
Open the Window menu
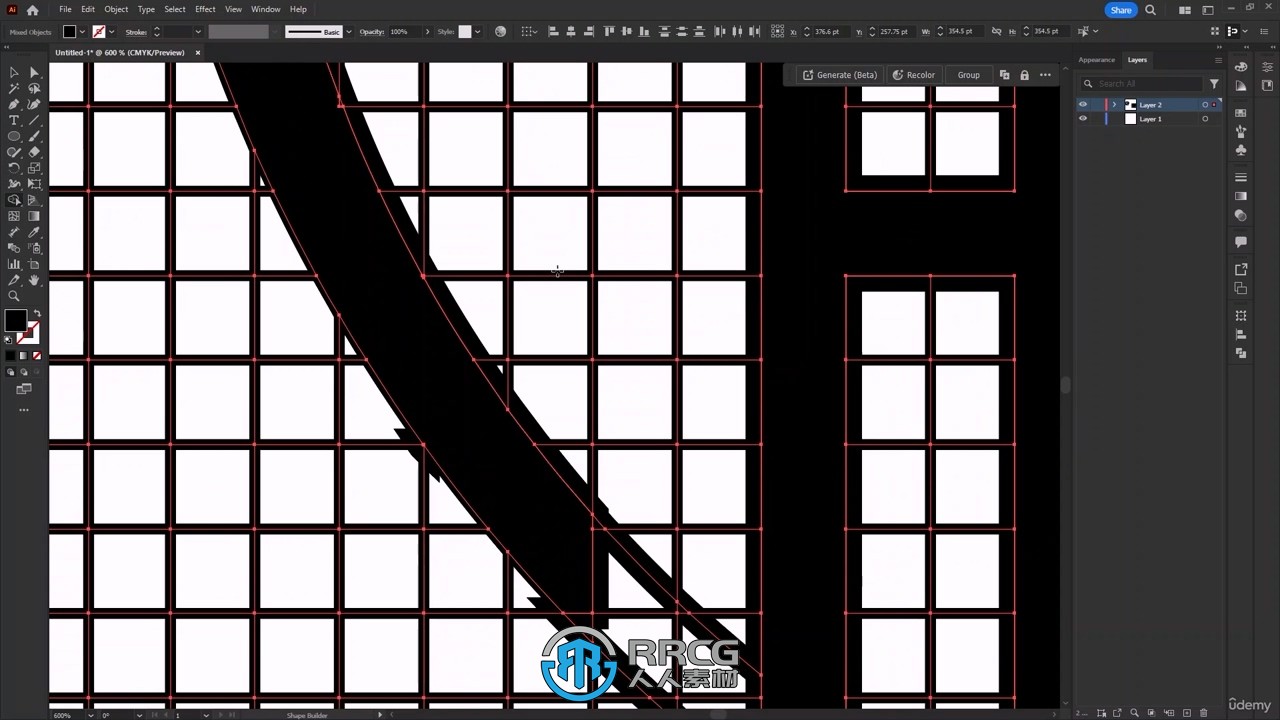pos(265,9)
